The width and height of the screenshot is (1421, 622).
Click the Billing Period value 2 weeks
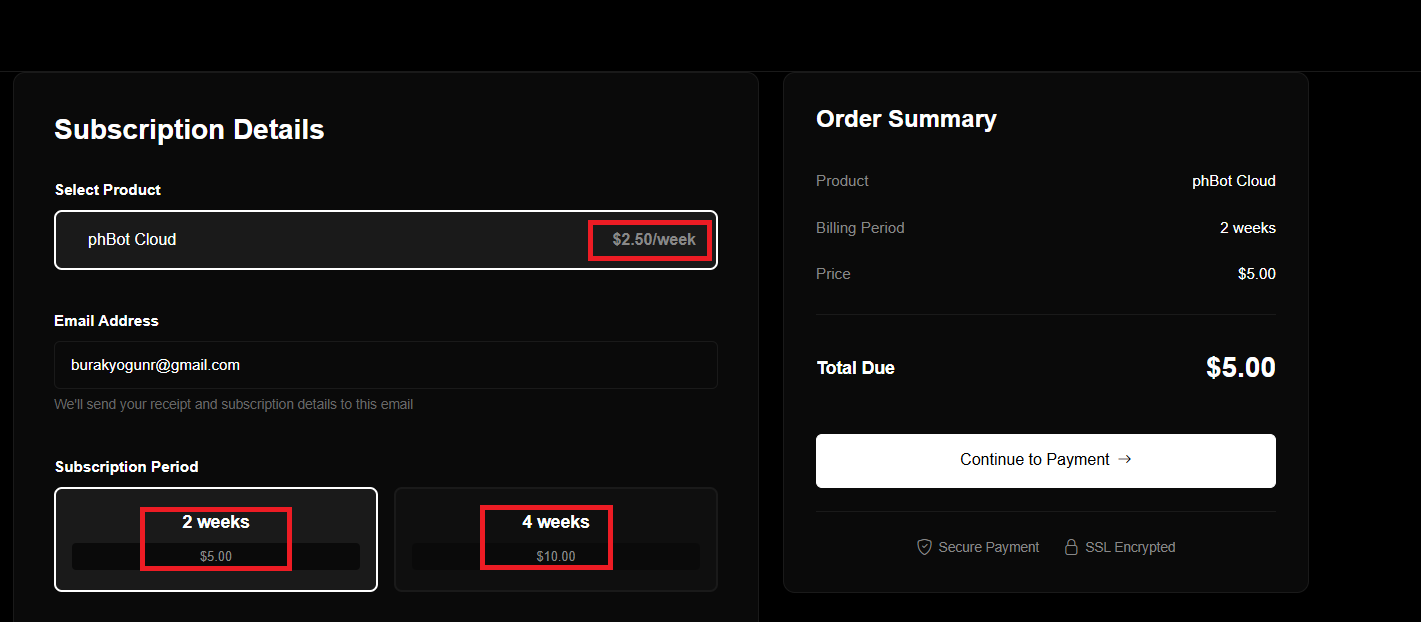(1247, 228)
